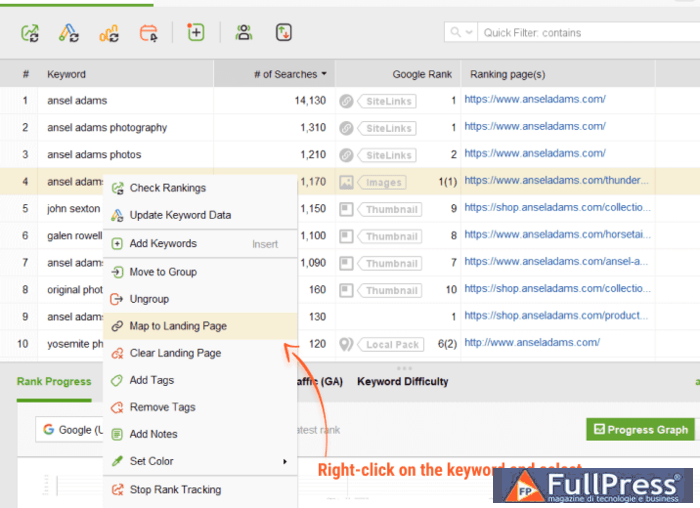
Task: Focus the Quick Filter input field
Action: 589,33
